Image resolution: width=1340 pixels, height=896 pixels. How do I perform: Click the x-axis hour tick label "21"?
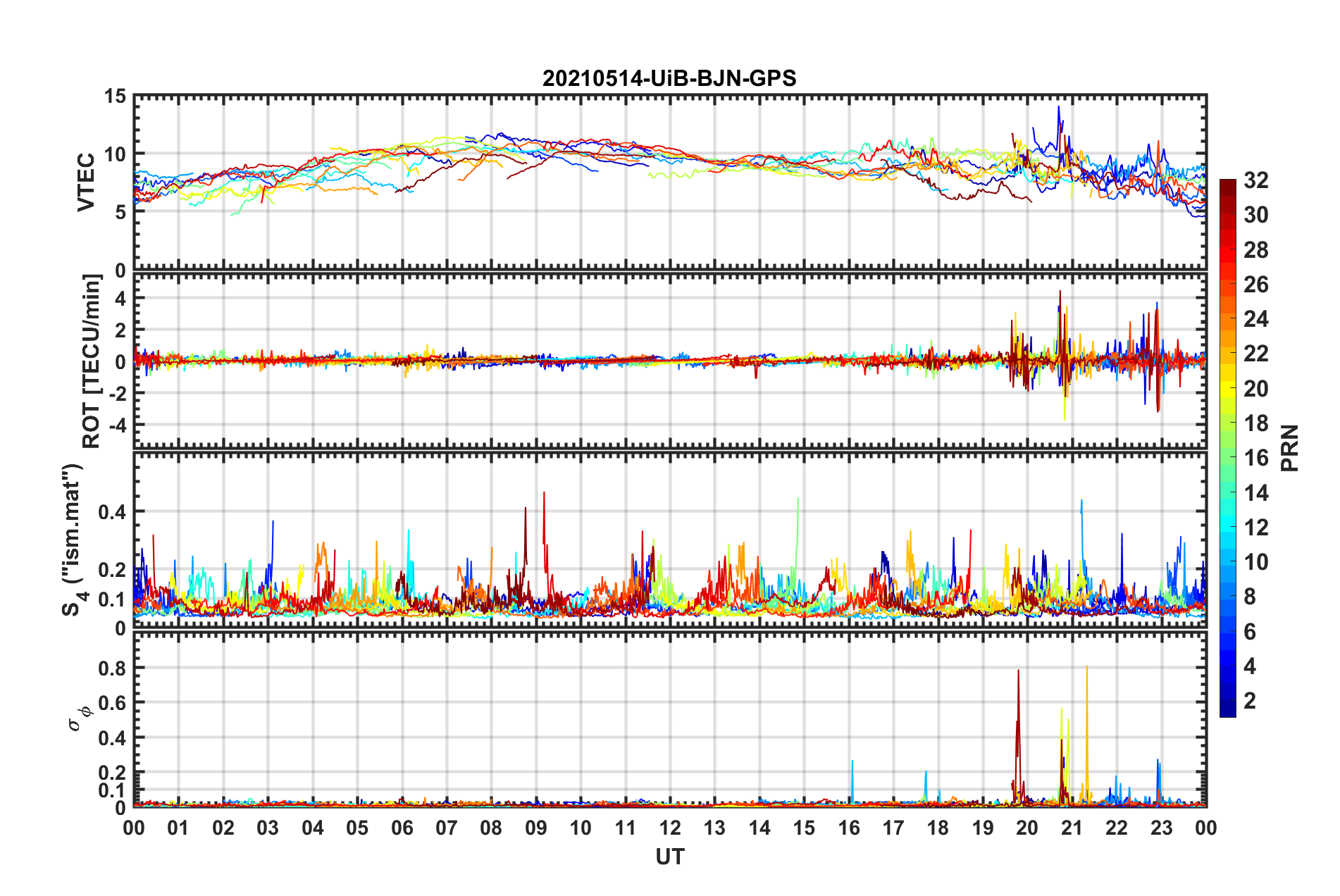1072,827
